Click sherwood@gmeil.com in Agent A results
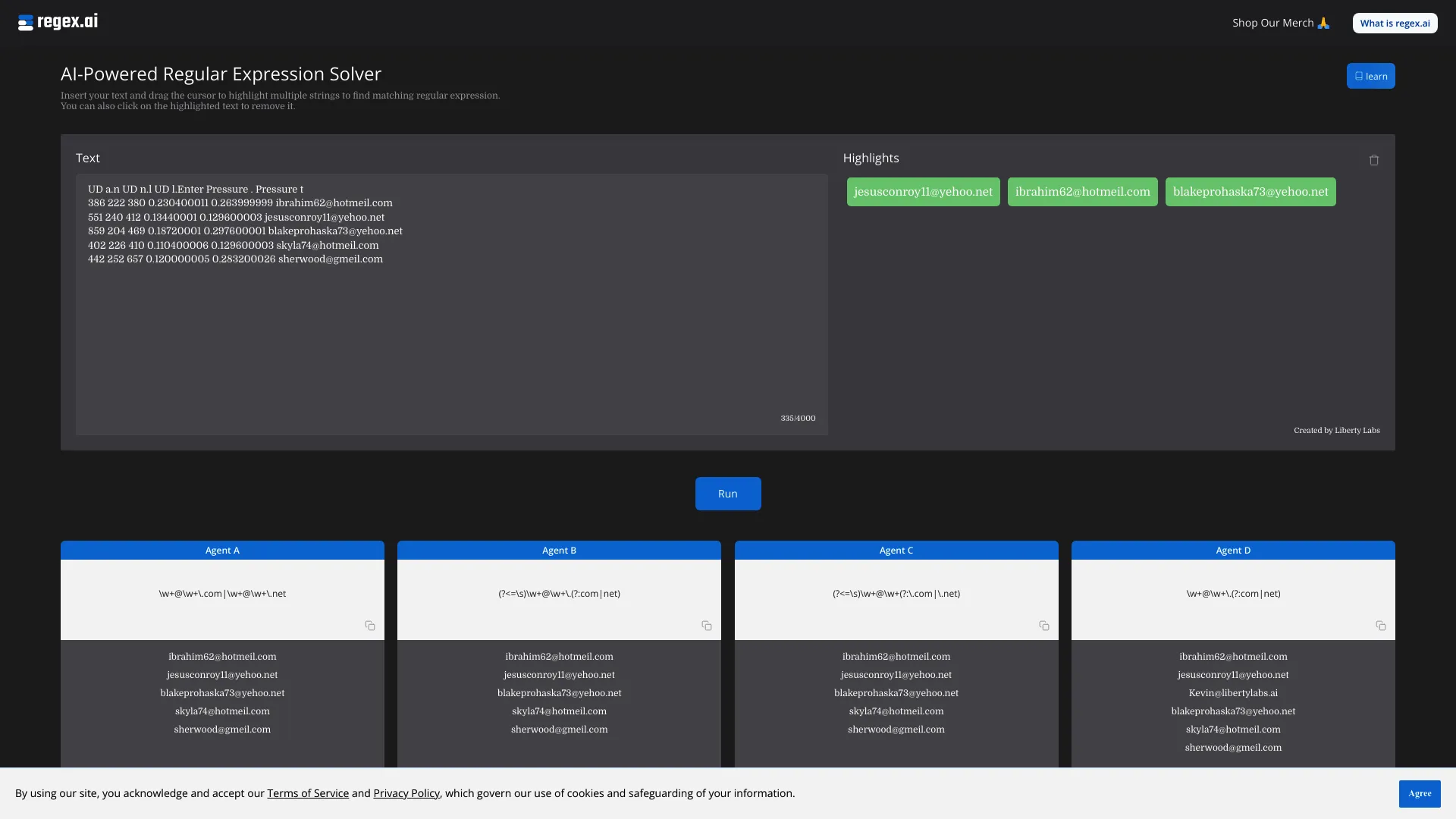Viewport: 1456px width, 819px height. 222,730
